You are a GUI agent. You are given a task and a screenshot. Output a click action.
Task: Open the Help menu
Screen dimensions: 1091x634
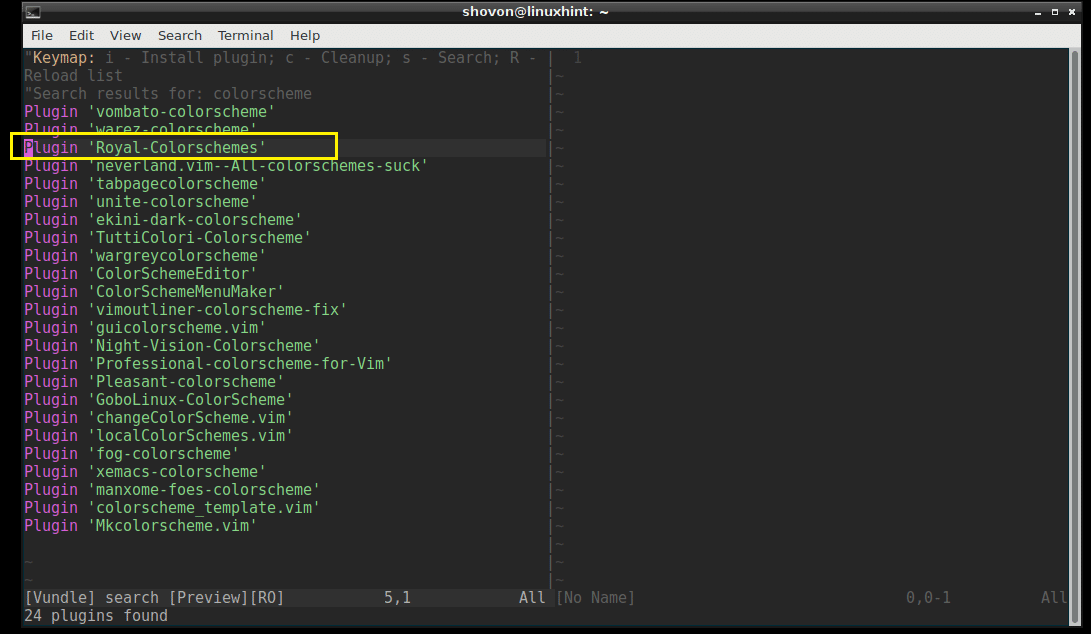[305, 35]
